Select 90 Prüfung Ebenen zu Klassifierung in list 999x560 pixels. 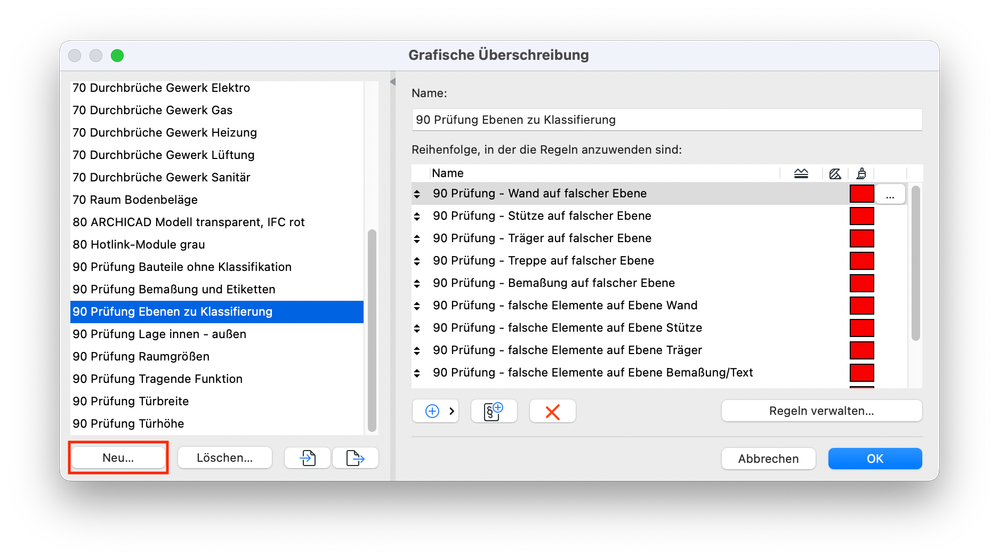point(217,312)
